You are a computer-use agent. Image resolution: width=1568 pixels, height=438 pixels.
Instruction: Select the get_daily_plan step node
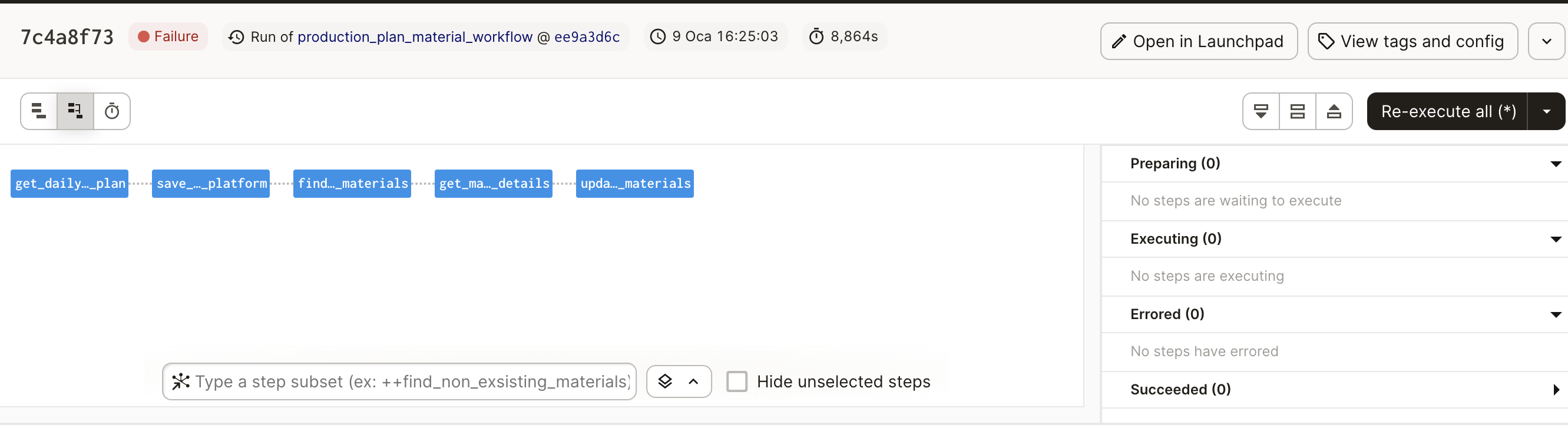click(x=69, y=183)
